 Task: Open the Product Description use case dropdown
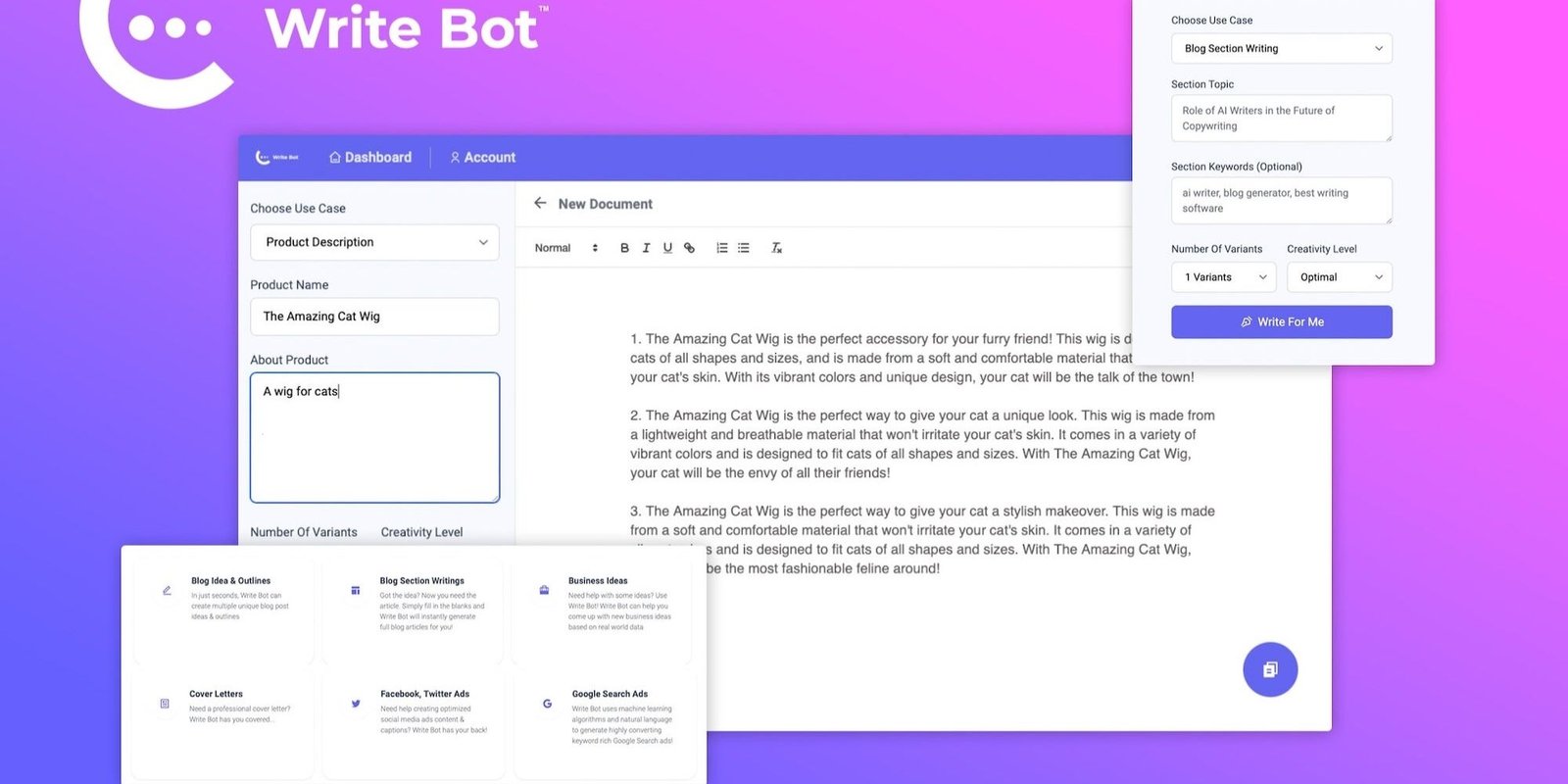point(374,242)
